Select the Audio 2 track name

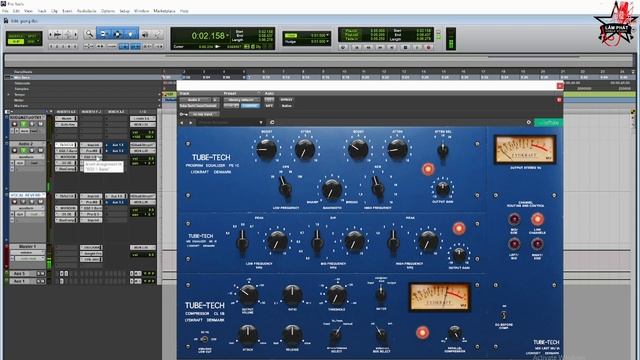27,144
